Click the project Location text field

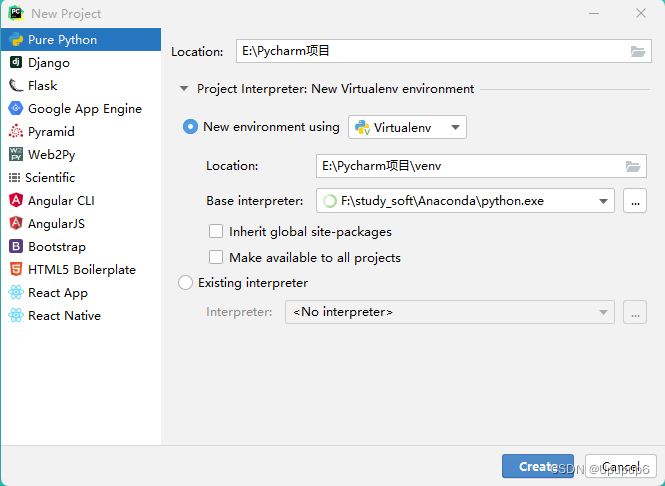(444, 51)
